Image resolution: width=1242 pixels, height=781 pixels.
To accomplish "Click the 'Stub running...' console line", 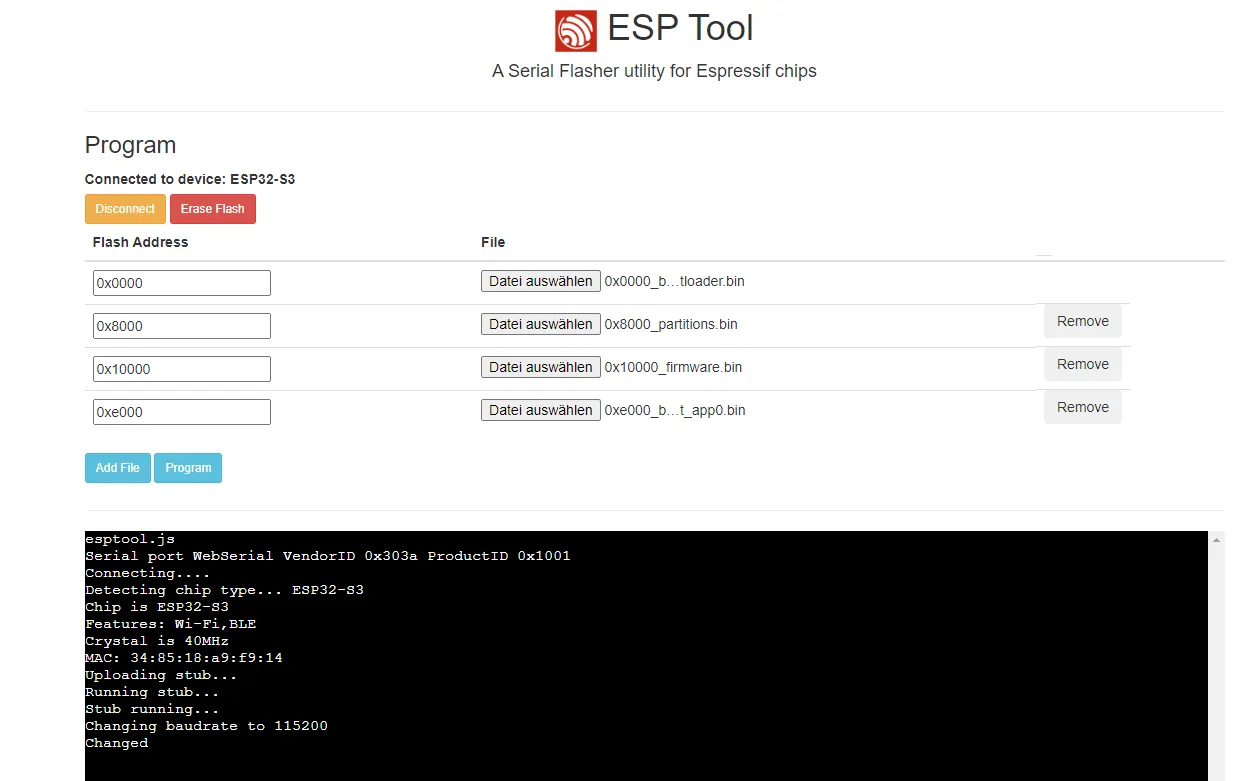I will (152, 709).
